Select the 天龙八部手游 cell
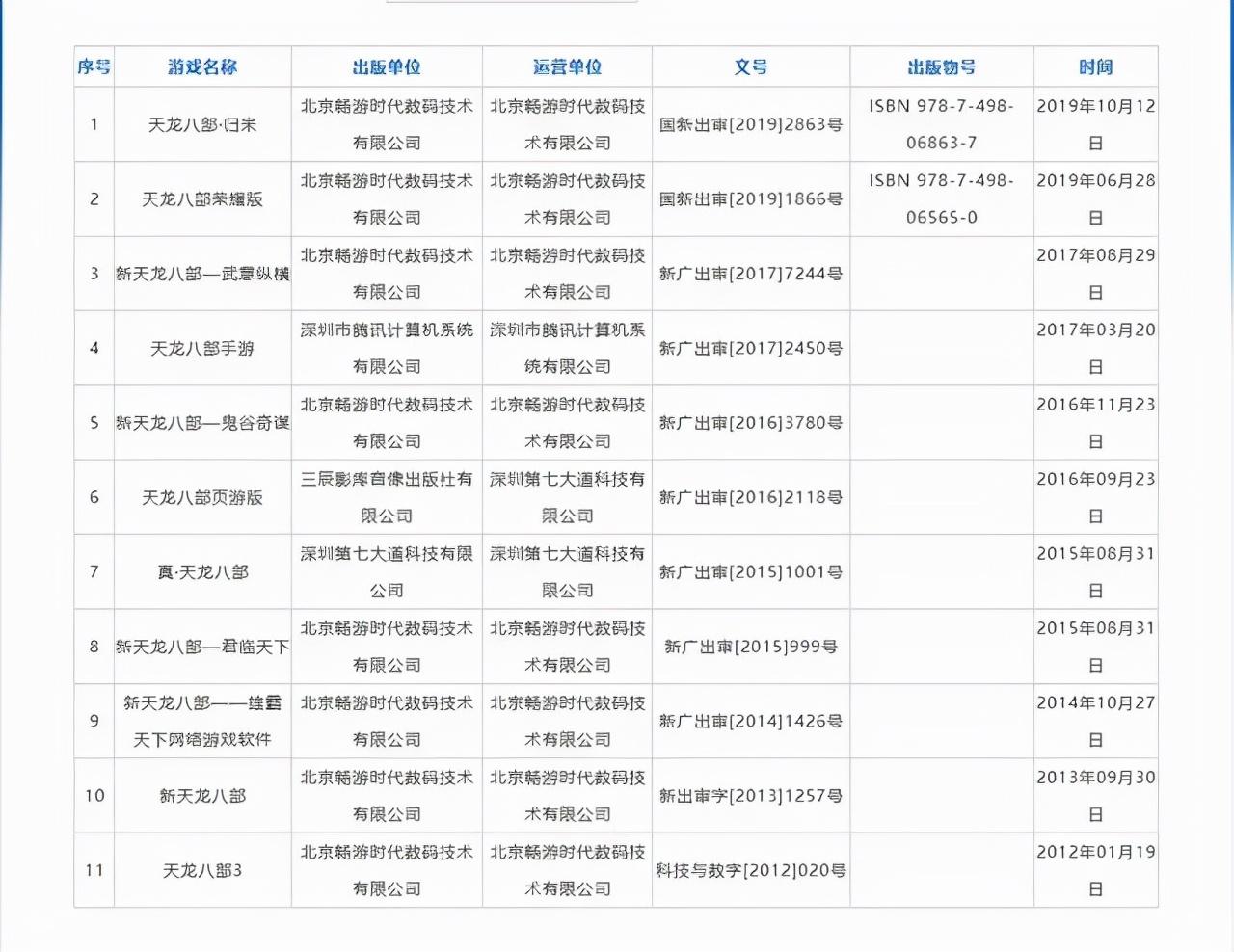This screenshot has height=952, width=1234. coord(202,348)
